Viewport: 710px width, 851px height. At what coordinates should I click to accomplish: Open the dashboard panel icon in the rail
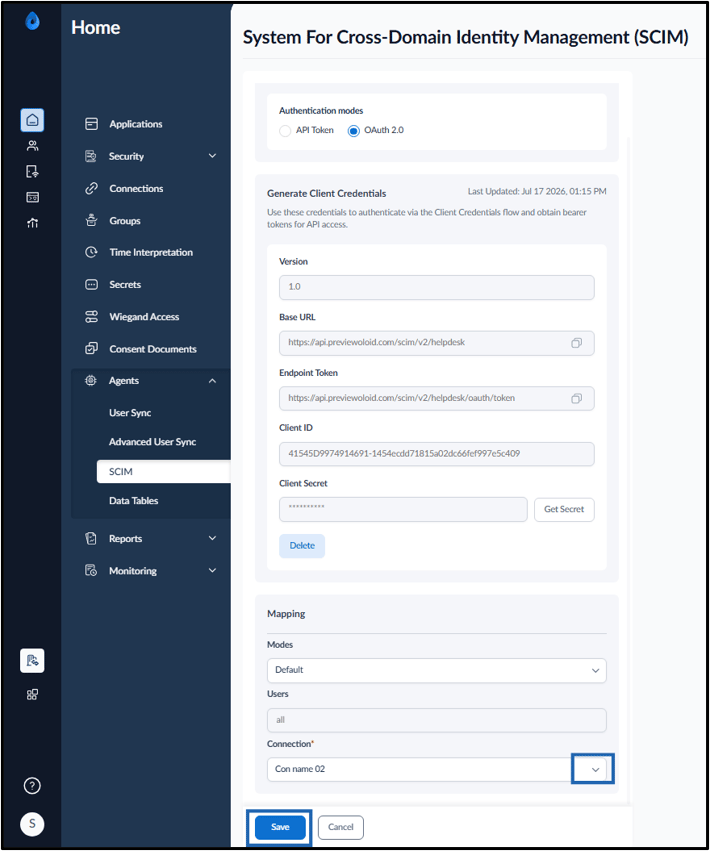point(33,197)
